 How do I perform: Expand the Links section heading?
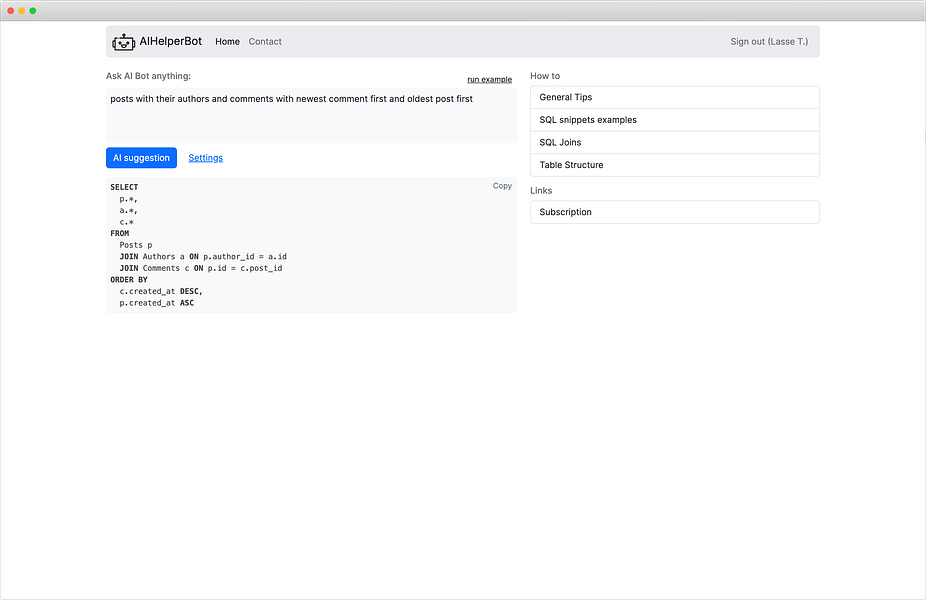click(x=540, y=190)
